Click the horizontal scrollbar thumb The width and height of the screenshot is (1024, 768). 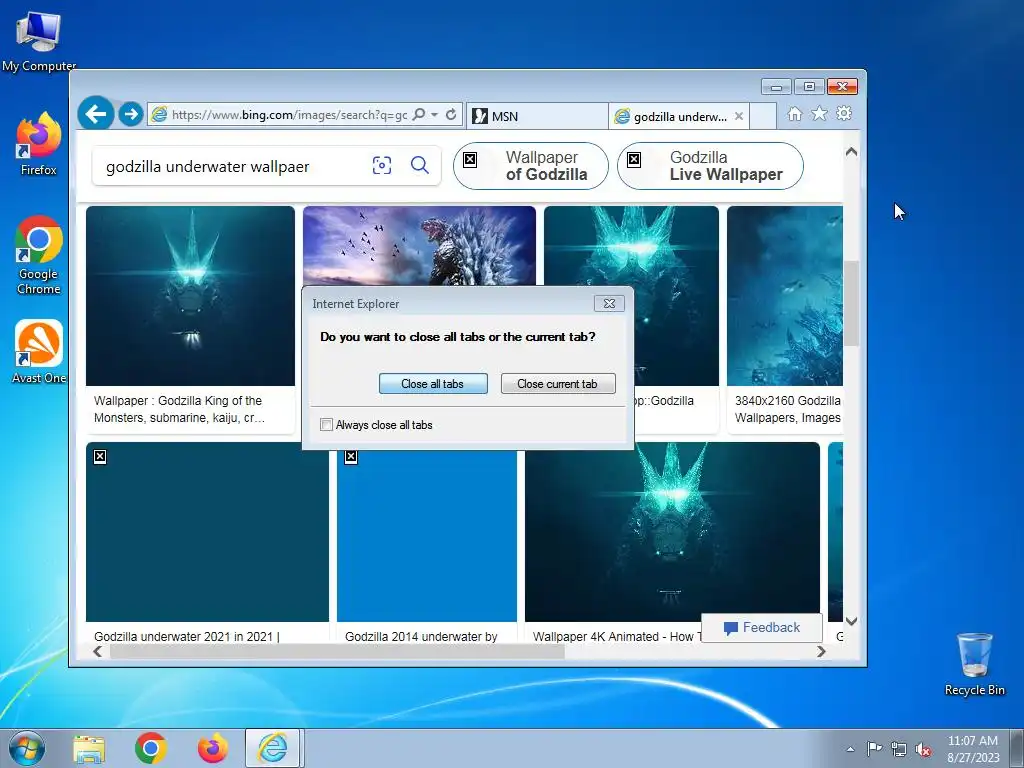336,651
